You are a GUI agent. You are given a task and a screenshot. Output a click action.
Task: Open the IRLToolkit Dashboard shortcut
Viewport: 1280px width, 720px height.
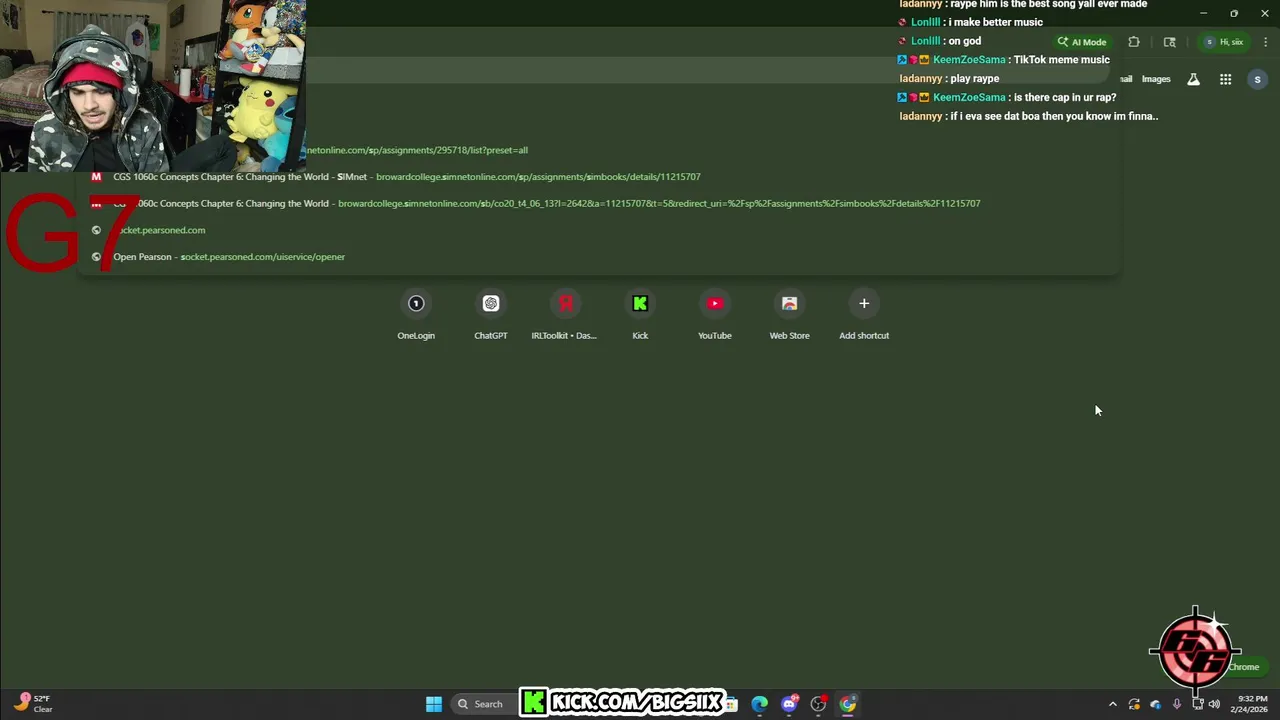565,315
